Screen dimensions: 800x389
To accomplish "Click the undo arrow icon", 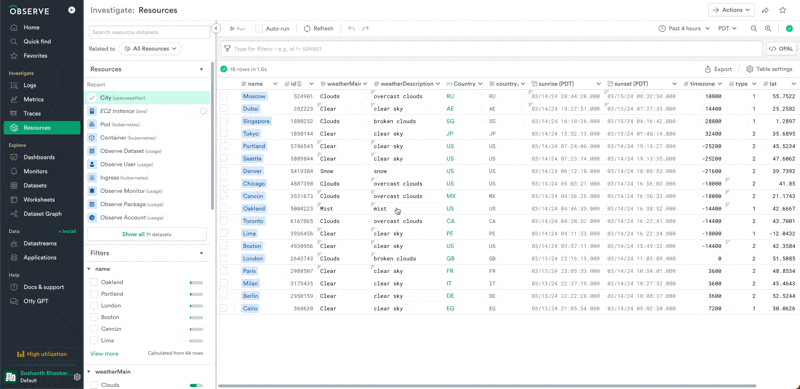I will (x=352, y=29).
